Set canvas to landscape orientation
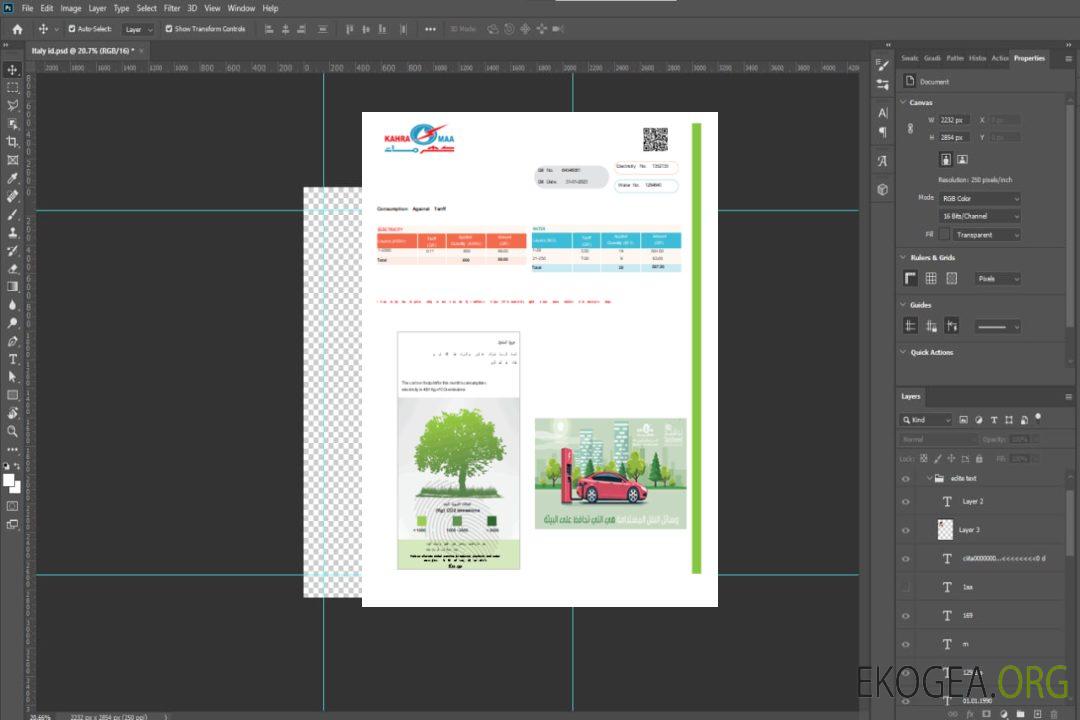1080x720 pixels. (x=962, y=159)
